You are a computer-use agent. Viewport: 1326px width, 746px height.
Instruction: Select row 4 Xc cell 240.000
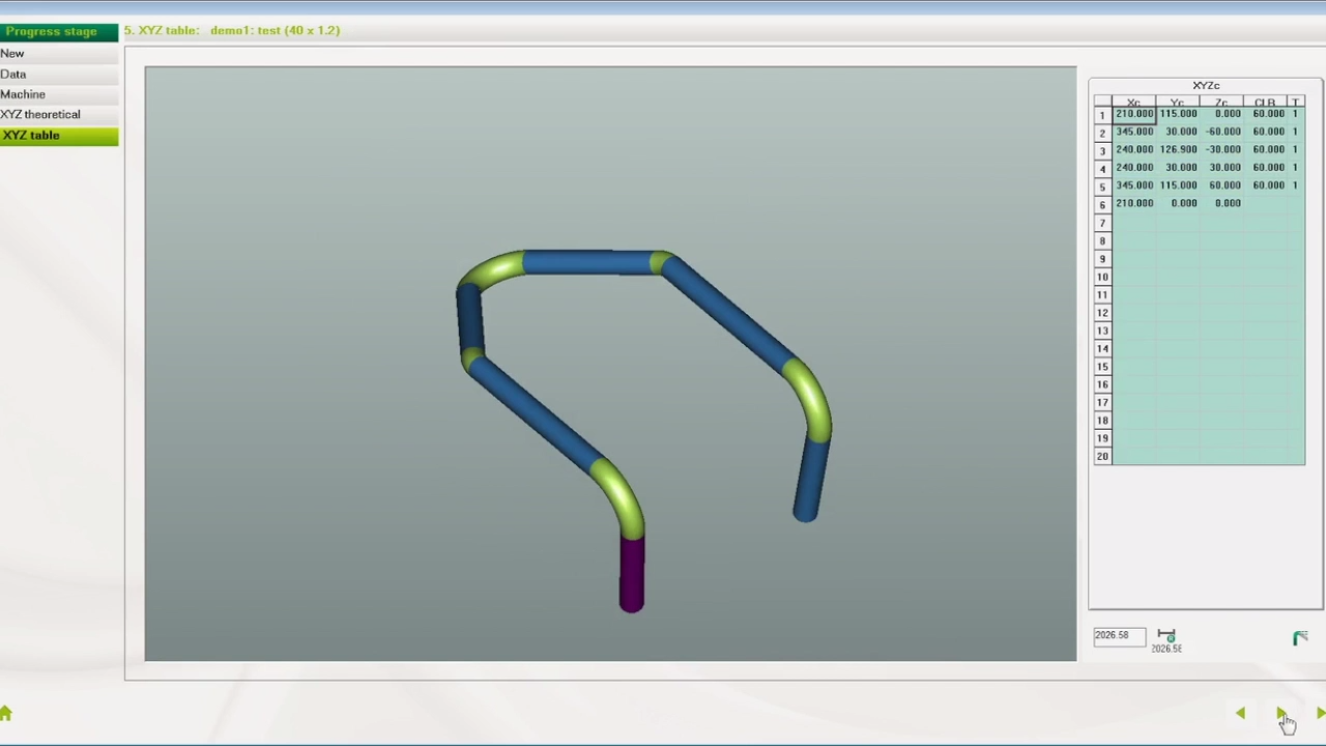pyautogui.click(x=1134, y=168)
